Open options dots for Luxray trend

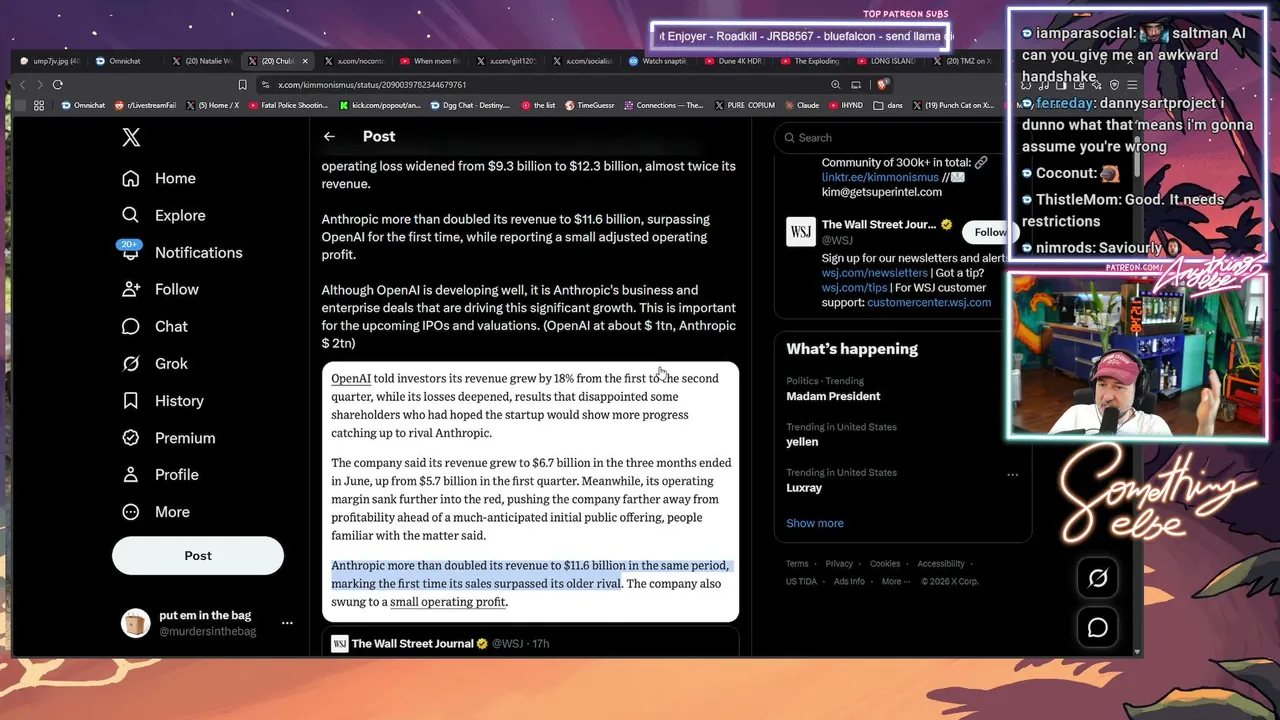1012,475
